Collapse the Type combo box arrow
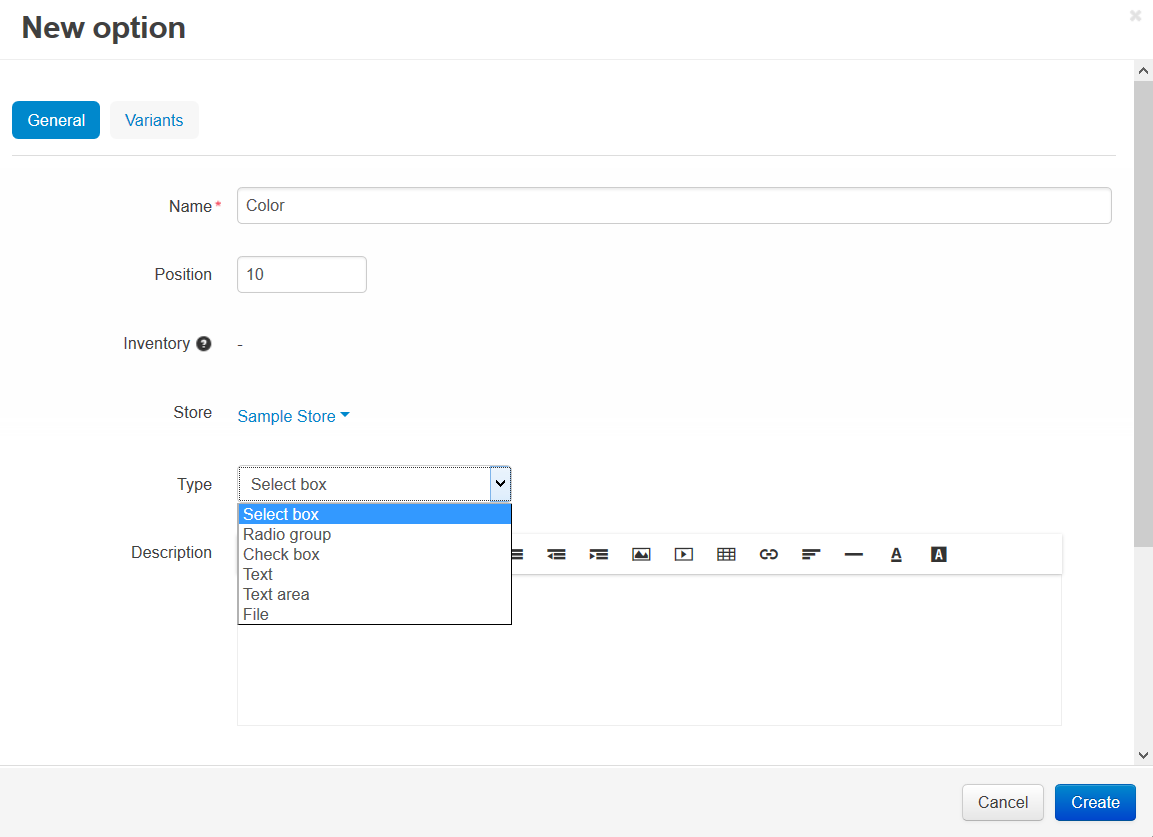The height and width of the screenshot is (837, 1153). click(500, 484)
